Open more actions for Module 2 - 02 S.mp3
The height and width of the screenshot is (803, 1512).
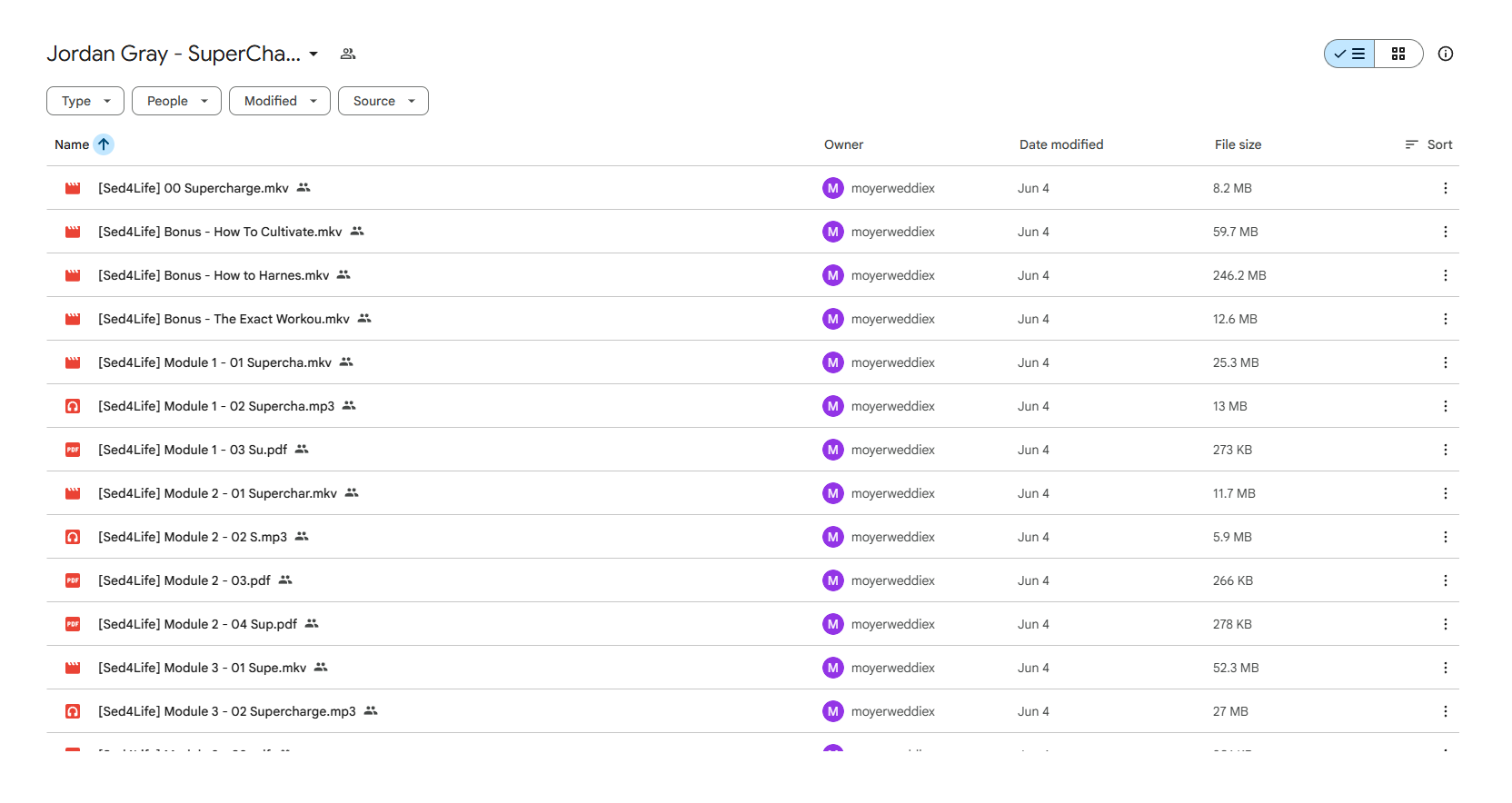[1445, 537]
